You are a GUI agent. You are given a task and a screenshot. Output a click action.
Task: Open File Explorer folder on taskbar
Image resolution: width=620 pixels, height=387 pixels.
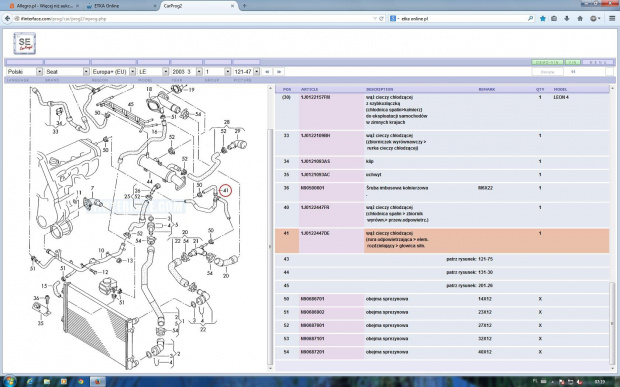coord(47,381)
